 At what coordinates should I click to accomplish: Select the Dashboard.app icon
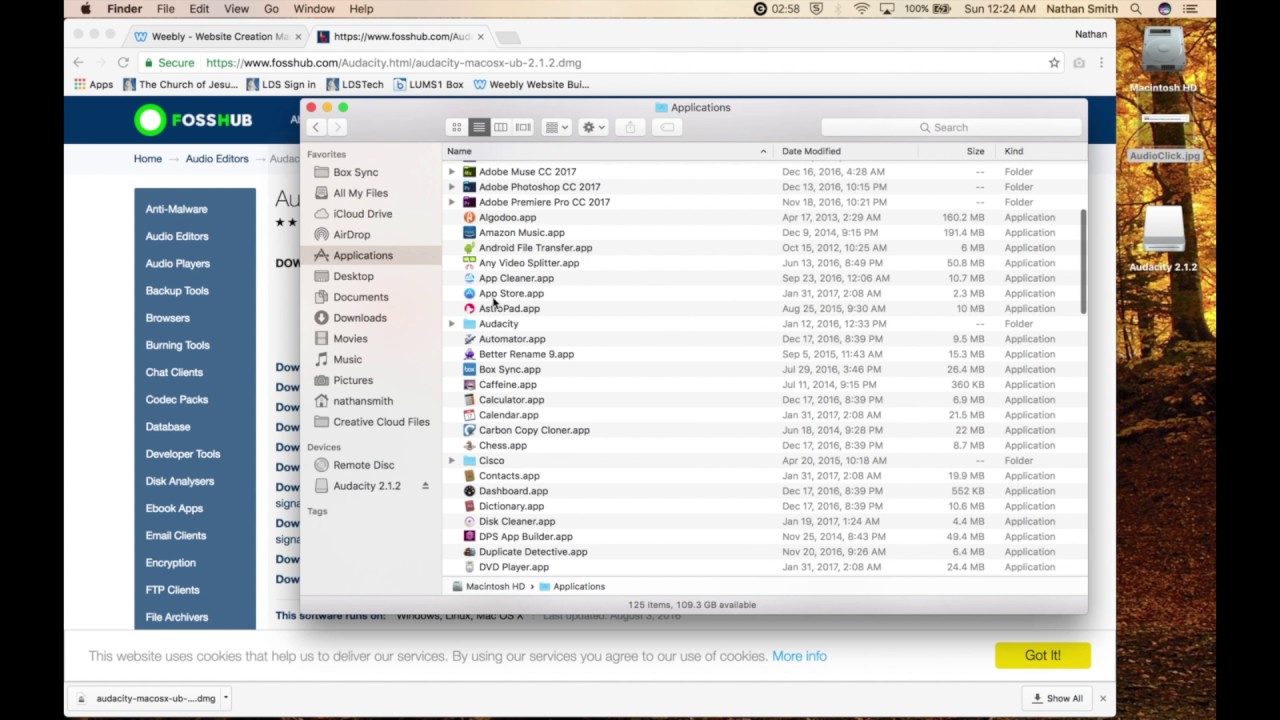click(x=469, y=491)
